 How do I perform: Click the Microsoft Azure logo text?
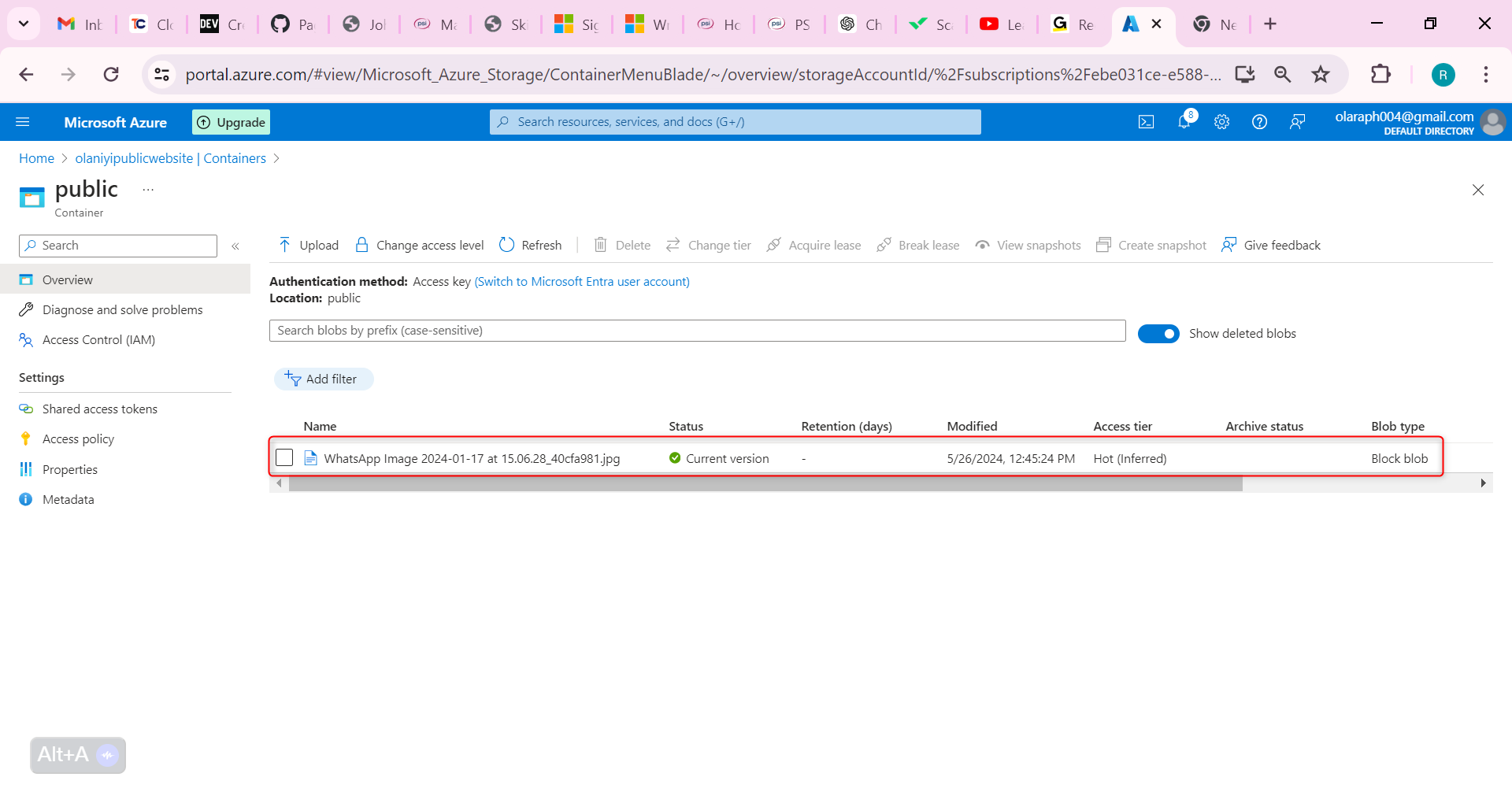click(116, 122)
